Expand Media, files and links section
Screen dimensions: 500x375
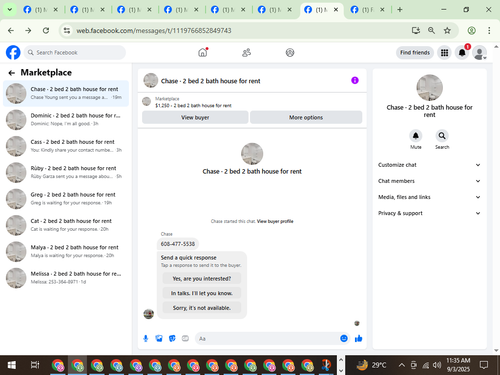click(429, 197)
